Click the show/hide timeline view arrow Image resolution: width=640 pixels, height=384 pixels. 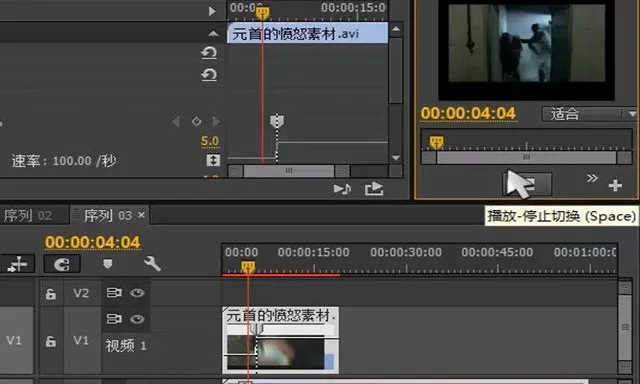coord(212,11)
